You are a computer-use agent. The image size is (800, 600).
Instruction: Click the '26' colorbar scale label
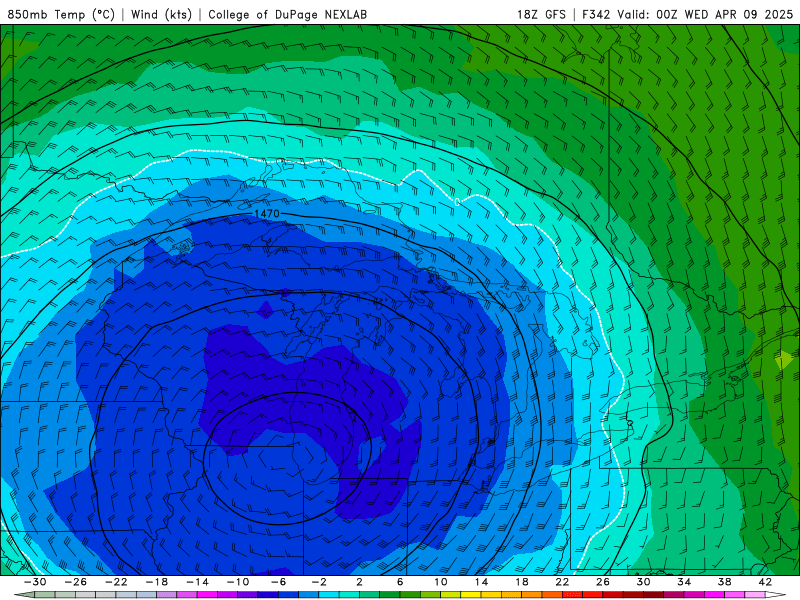(603, 582)
